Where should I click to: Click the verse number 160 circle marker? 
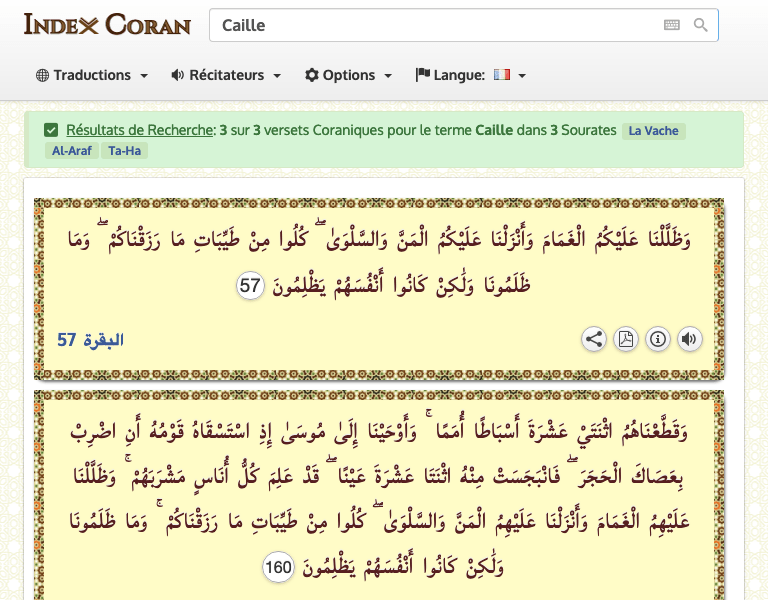point(278,568)
